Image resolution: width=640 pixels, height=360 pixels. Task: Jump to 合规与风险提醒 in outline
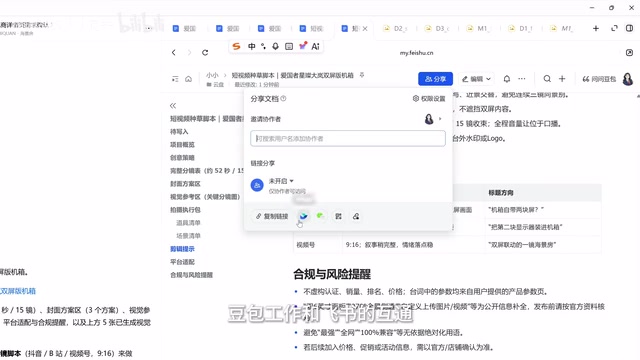(x=191, y=275)
